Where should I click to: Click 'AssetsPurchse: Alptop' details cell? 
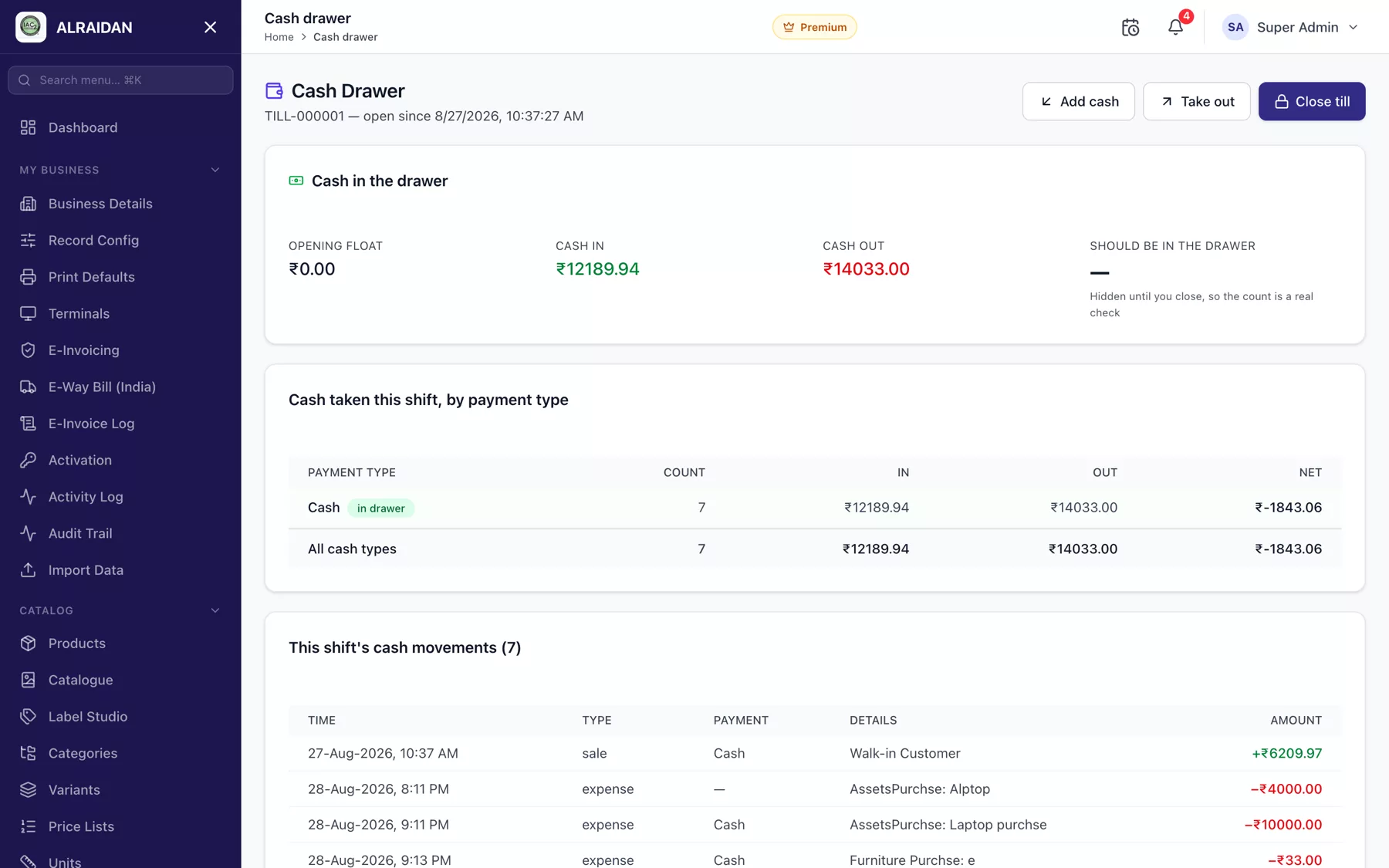point(920,789)
